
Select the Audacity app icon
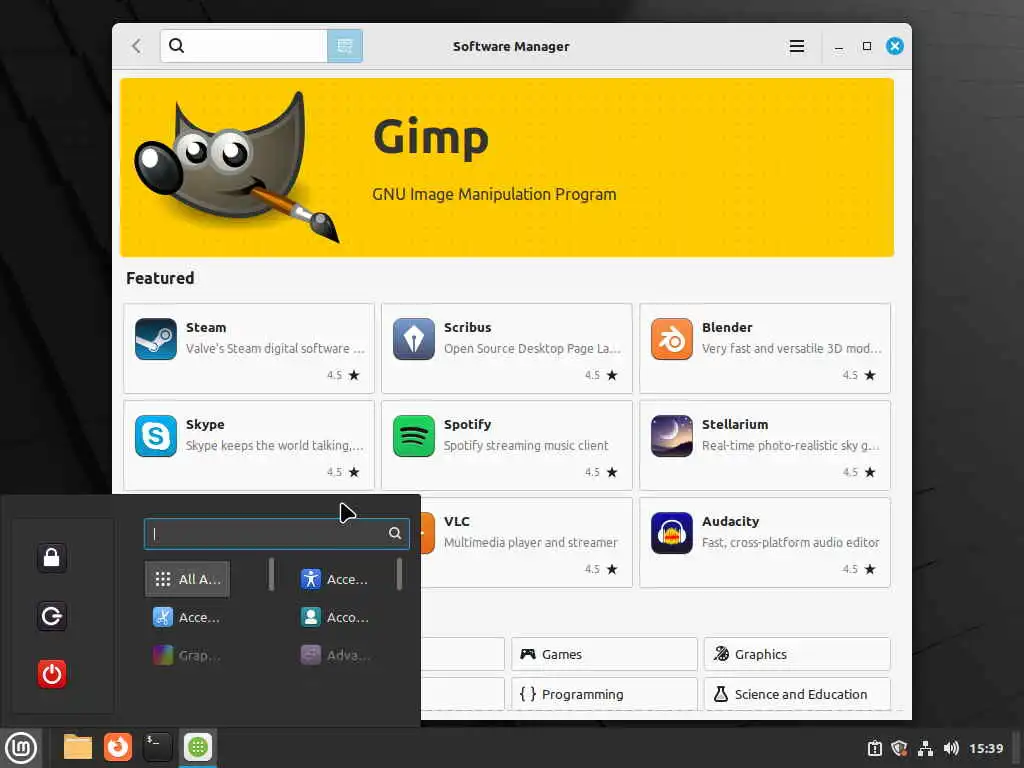coord(671,533)
